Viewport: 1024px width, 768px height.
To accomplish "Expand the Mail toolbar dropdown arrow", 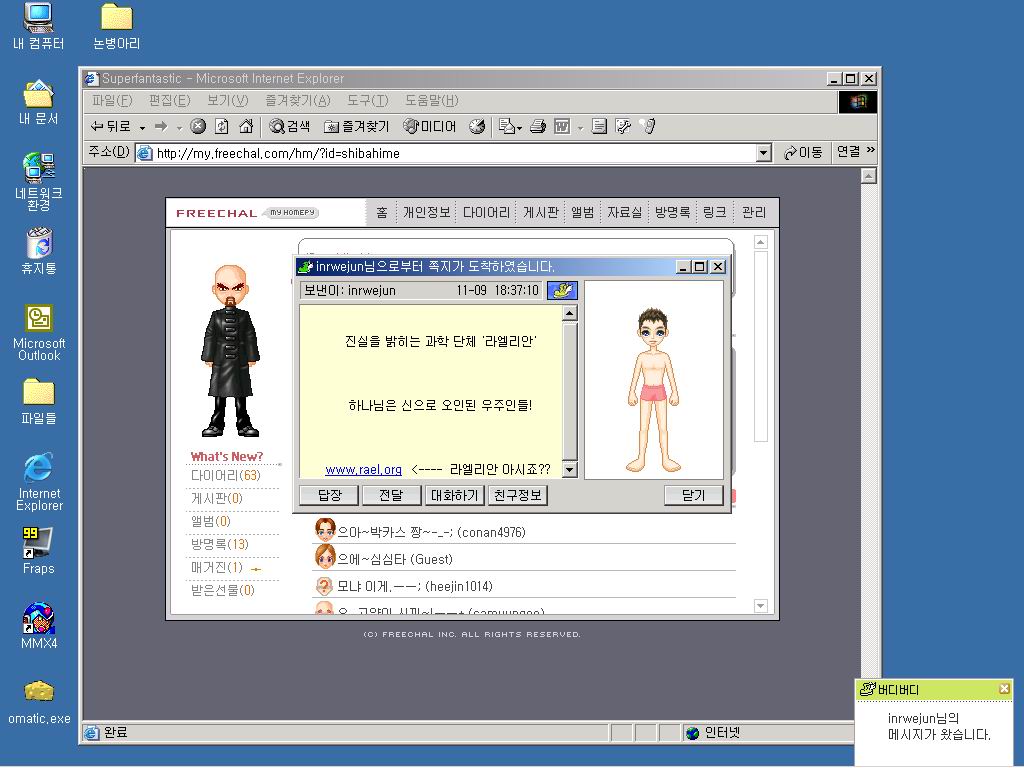I will (519, 127).
